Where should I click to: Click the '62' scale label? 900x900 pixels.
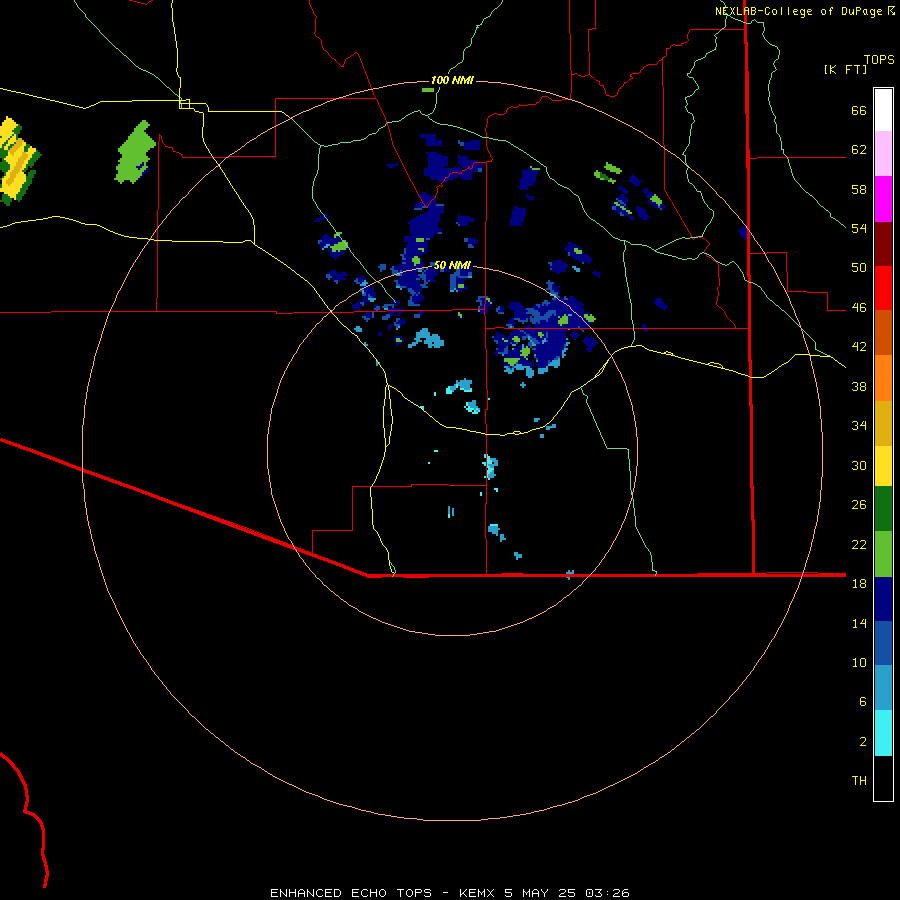(859, 150)
